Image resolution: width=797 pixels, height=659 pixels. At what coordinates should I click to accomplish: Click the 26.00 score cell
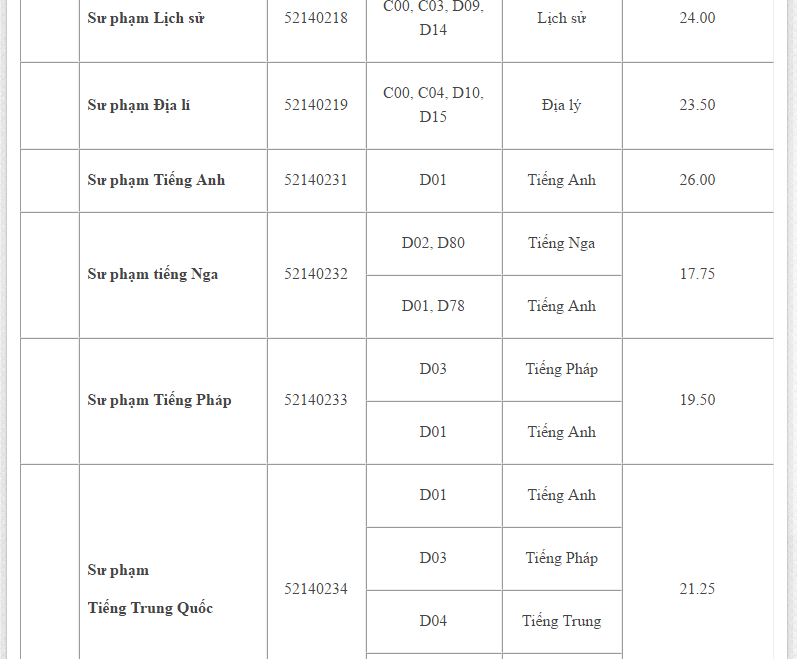[697, 180]
